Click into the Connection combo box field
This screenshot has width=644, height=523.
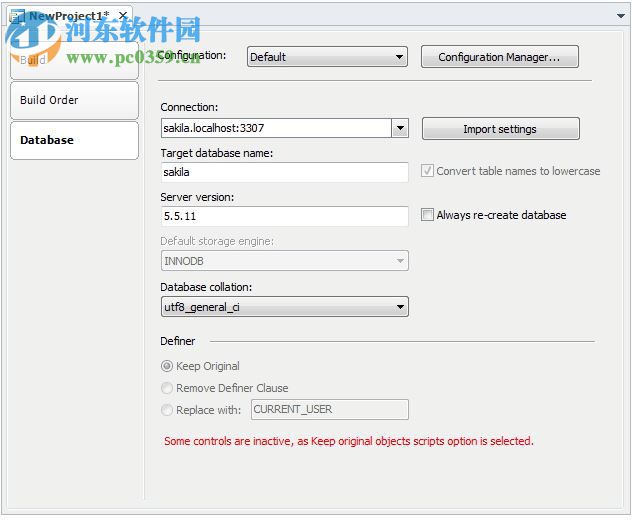point(276,128)
